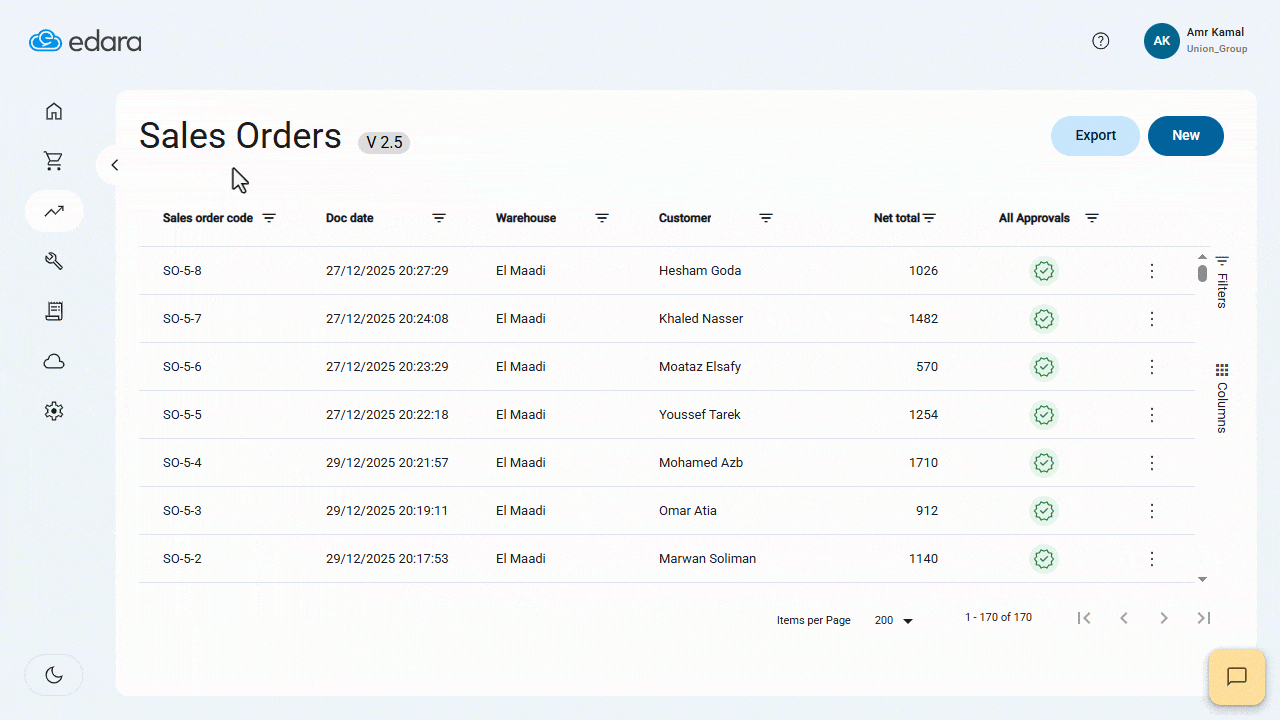This screenshot has height=720, width=1280.
Task: Go to previous page
Action: click(1124, 618)
